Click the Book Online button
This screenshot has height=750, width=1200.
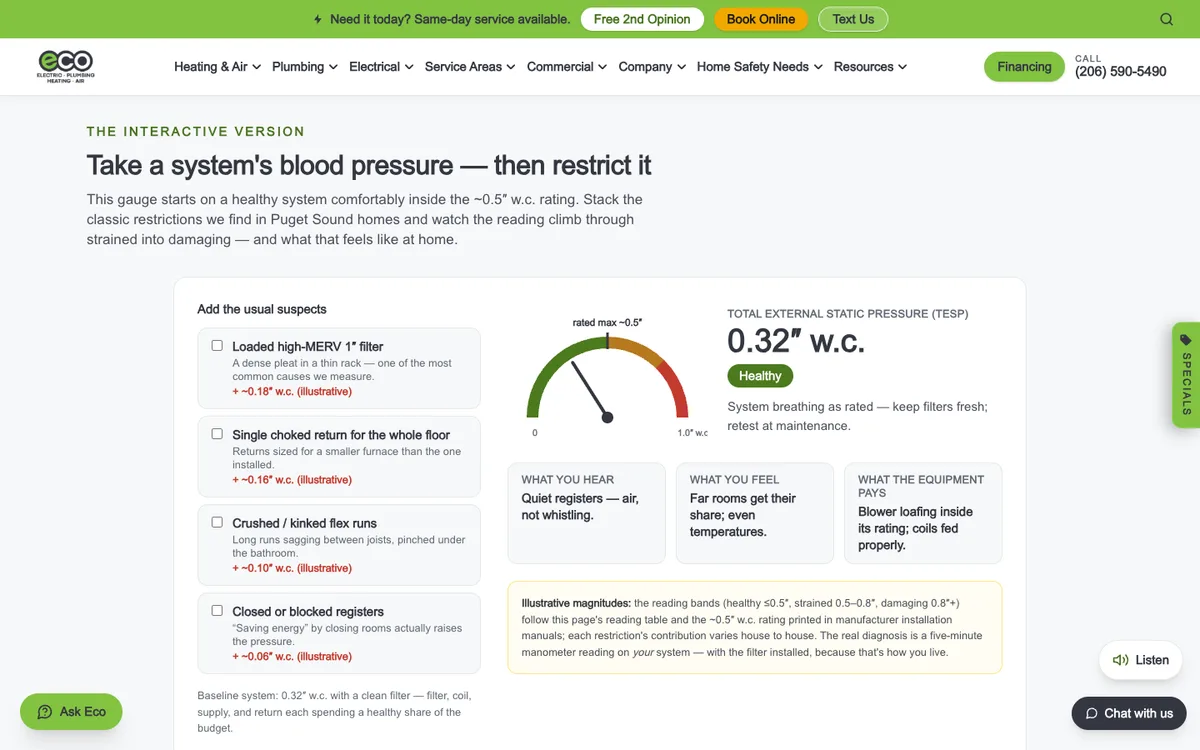point(761,19)
